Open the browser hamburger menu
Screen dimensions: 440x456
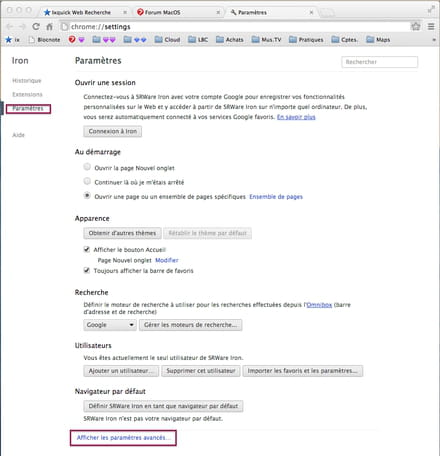(x=431, y=26)
